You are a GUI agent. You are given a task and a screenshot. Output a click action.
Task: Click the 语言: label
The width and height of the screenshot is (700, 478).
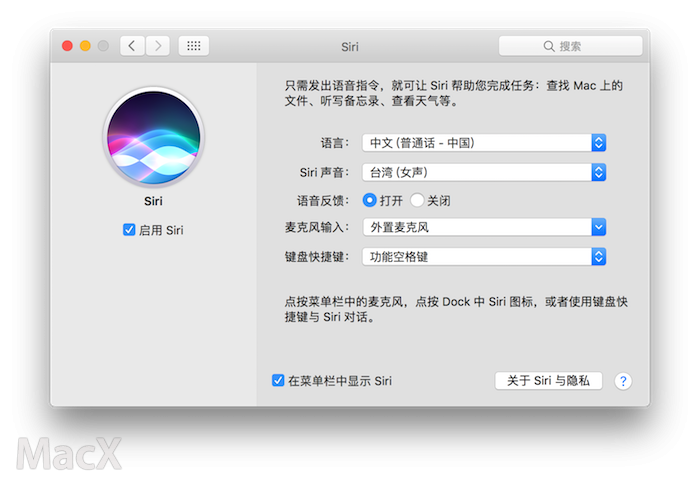(335, 143)
